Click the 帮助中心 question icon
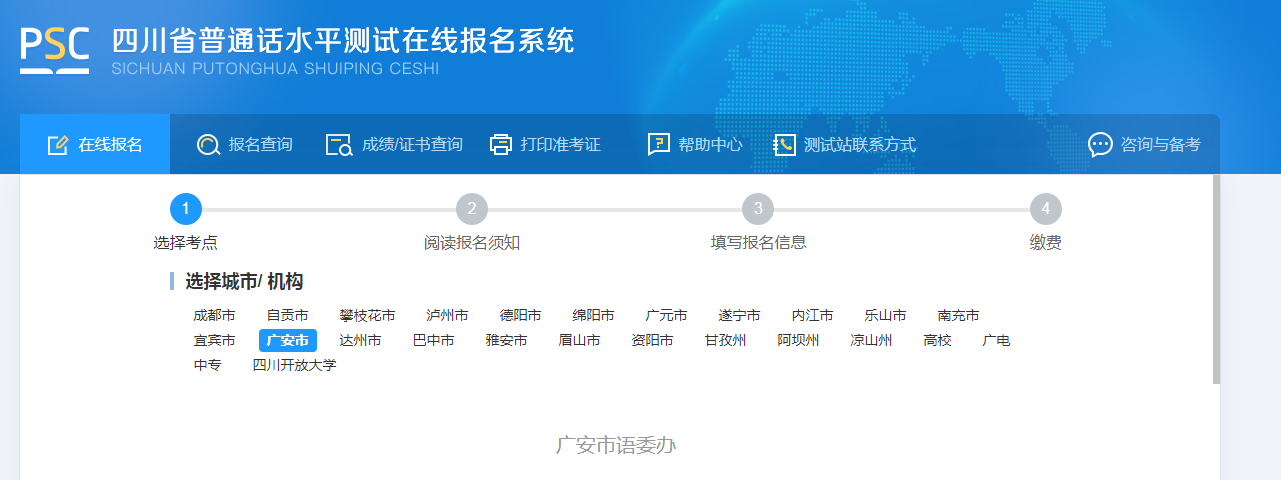The image size is (1281, 480). pyautogui.click(x=658, y=145)
